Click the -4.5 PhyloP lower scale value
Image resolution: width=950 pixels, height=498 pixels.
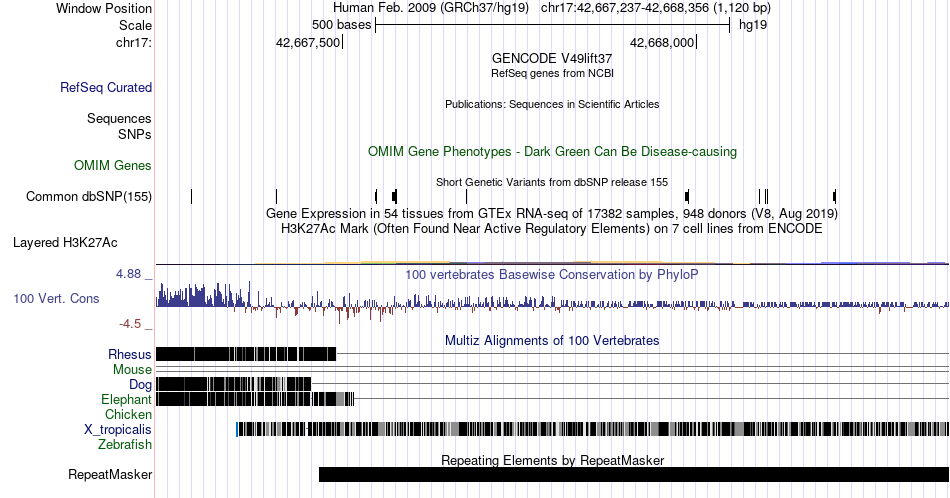pyautogui.click(x=130, y=324)
